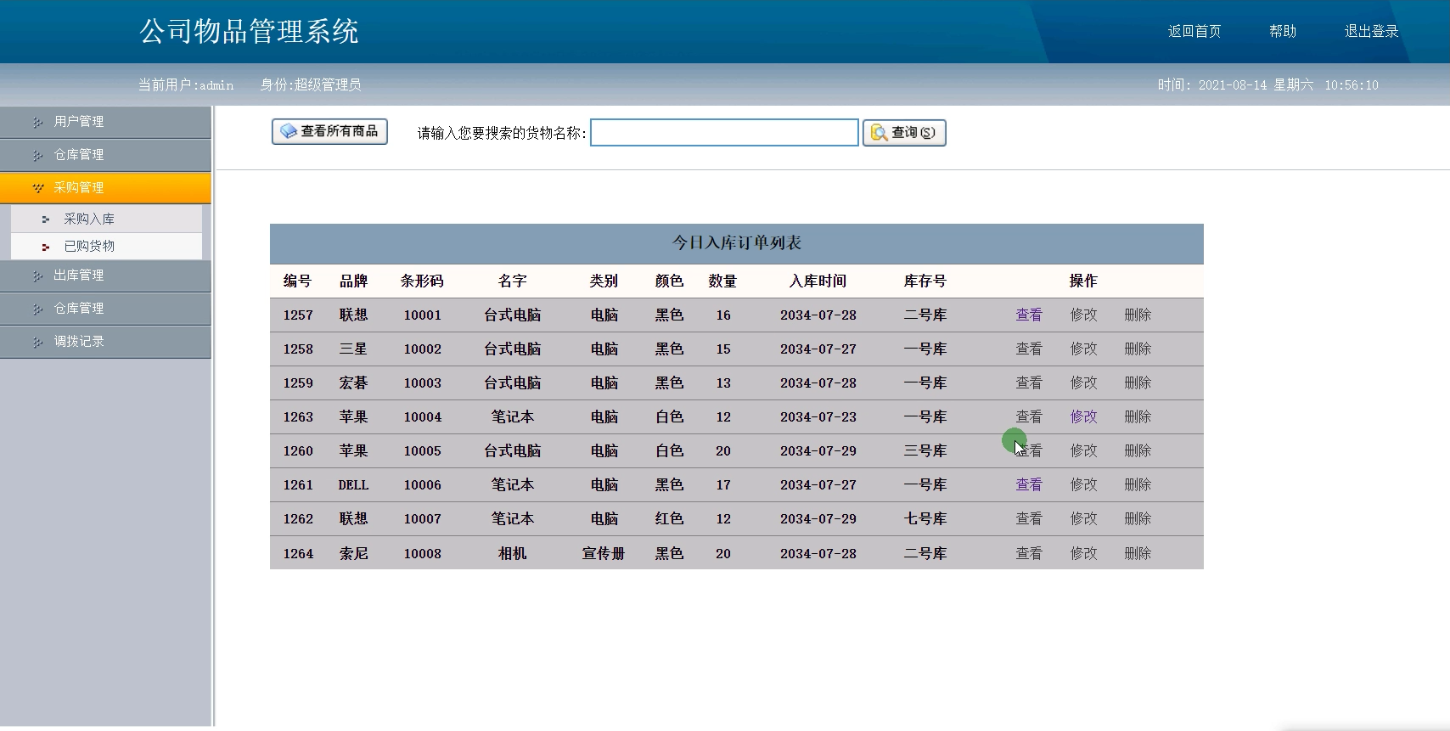1450x731 pixels.
Task: Click 删除 for the 索尼 order 1264
Action: tap(1137, 554)
